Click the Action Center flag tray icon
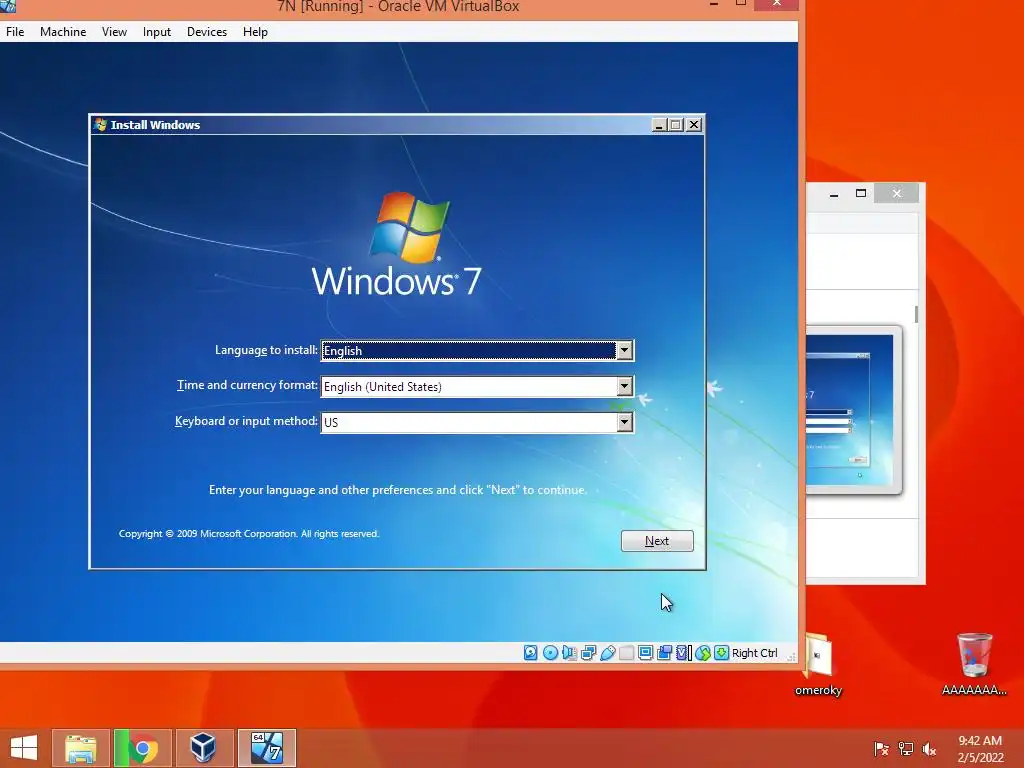Image resolution: width=1024 pixels, height=768 pixels. click(881, 748)
